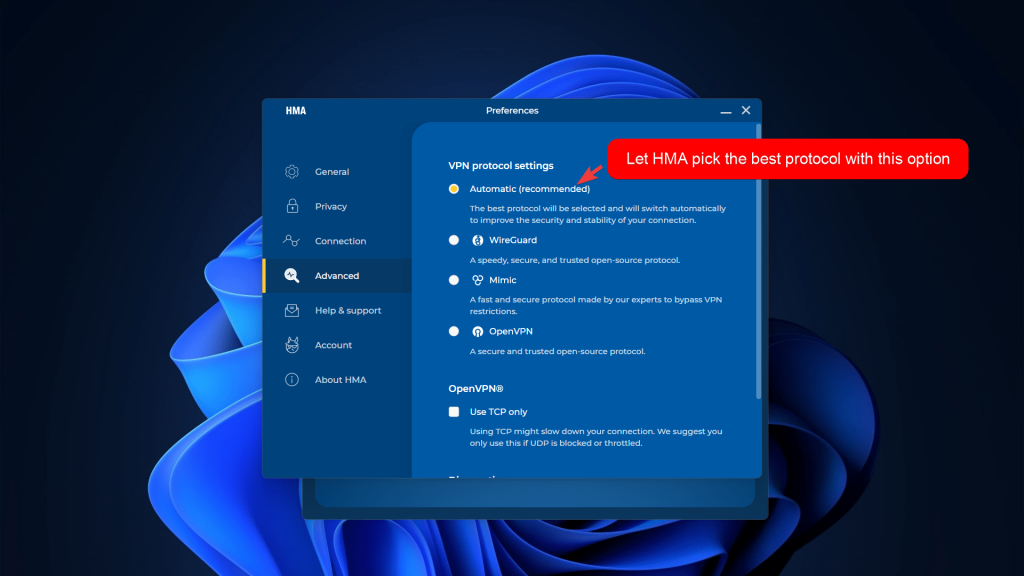Click the WireGuard protocol label
The width and height of the screenshot is (1024, 576).
(513, 240)
